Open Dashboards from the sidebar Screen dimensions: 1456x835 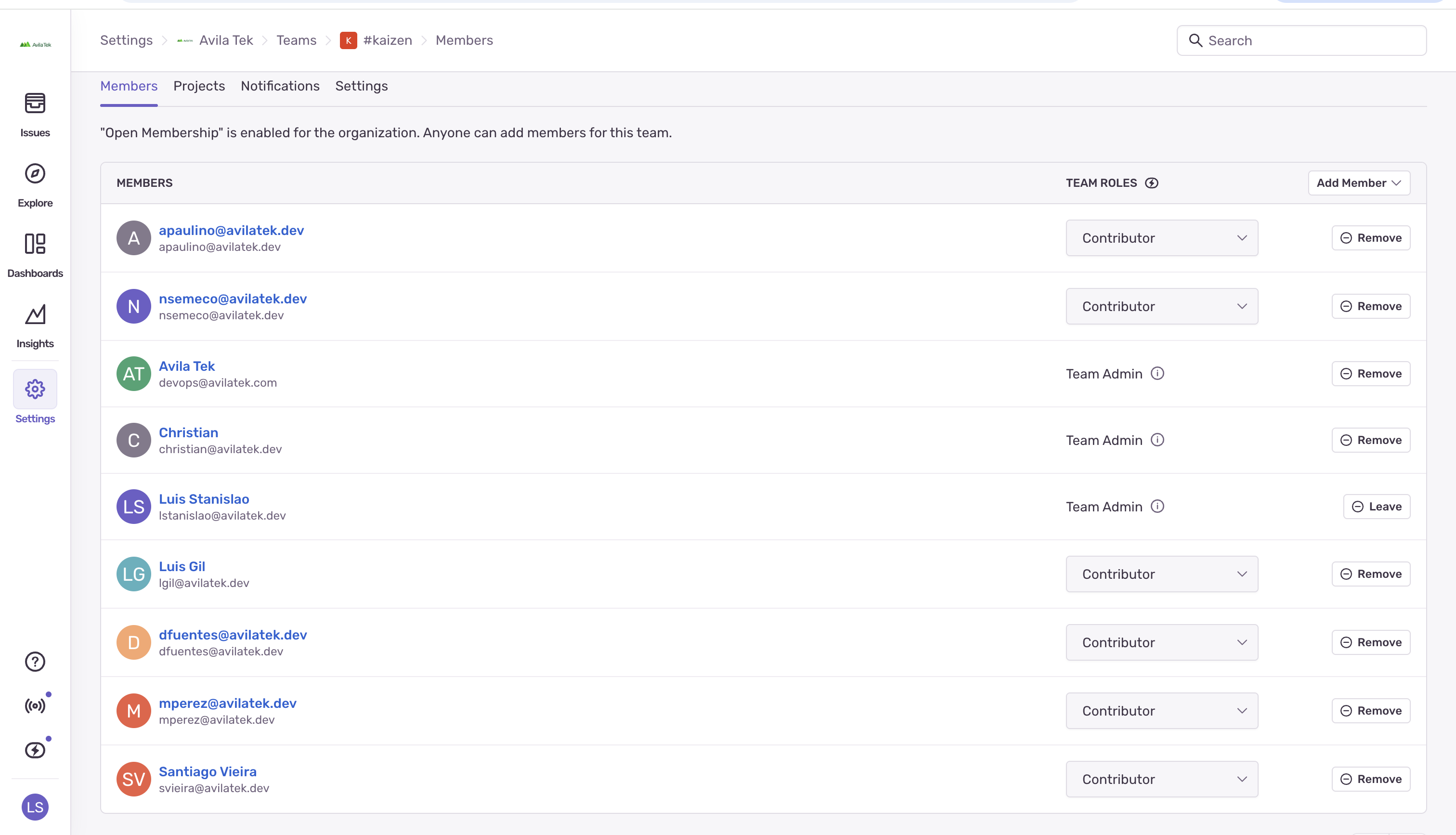pos(35,244)
